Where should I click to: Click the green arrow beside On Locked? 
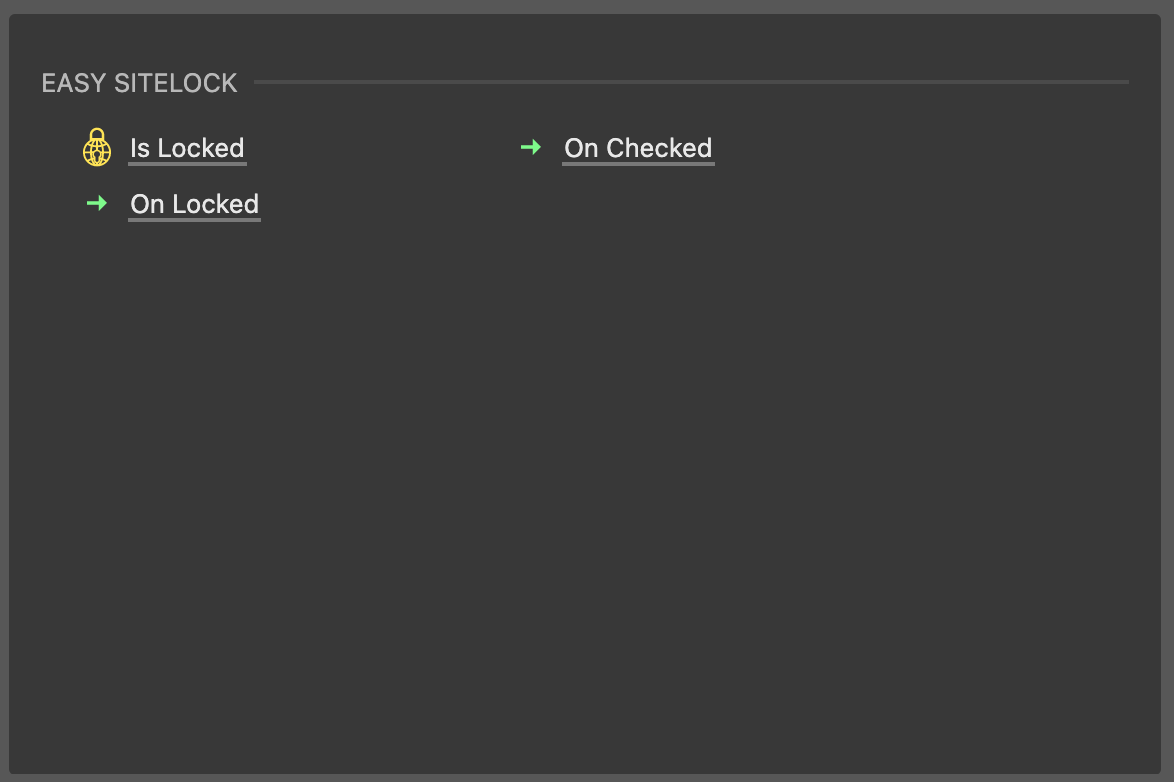[x=97, y=204]
